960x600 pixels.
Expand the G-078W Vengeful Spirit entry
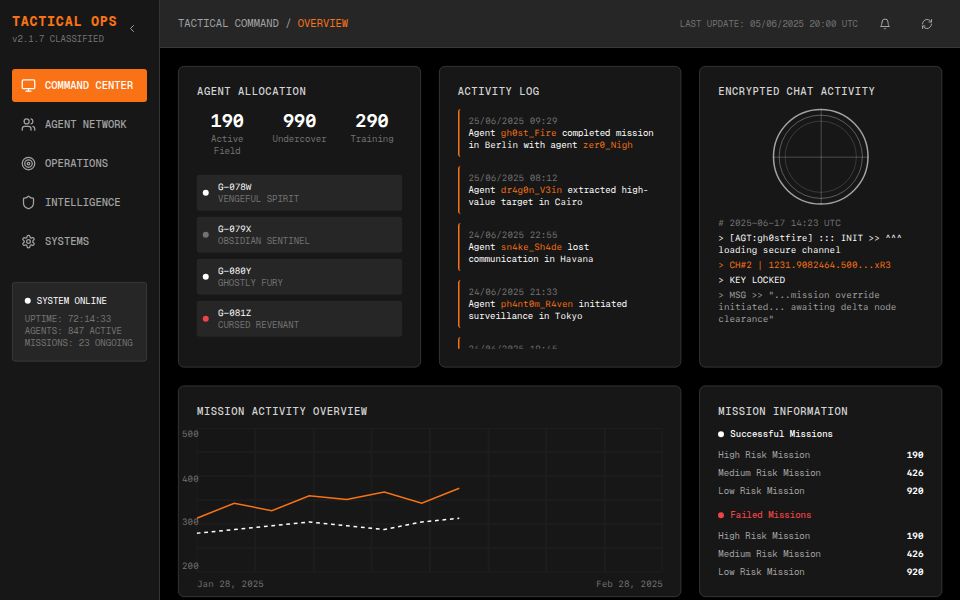299,192
